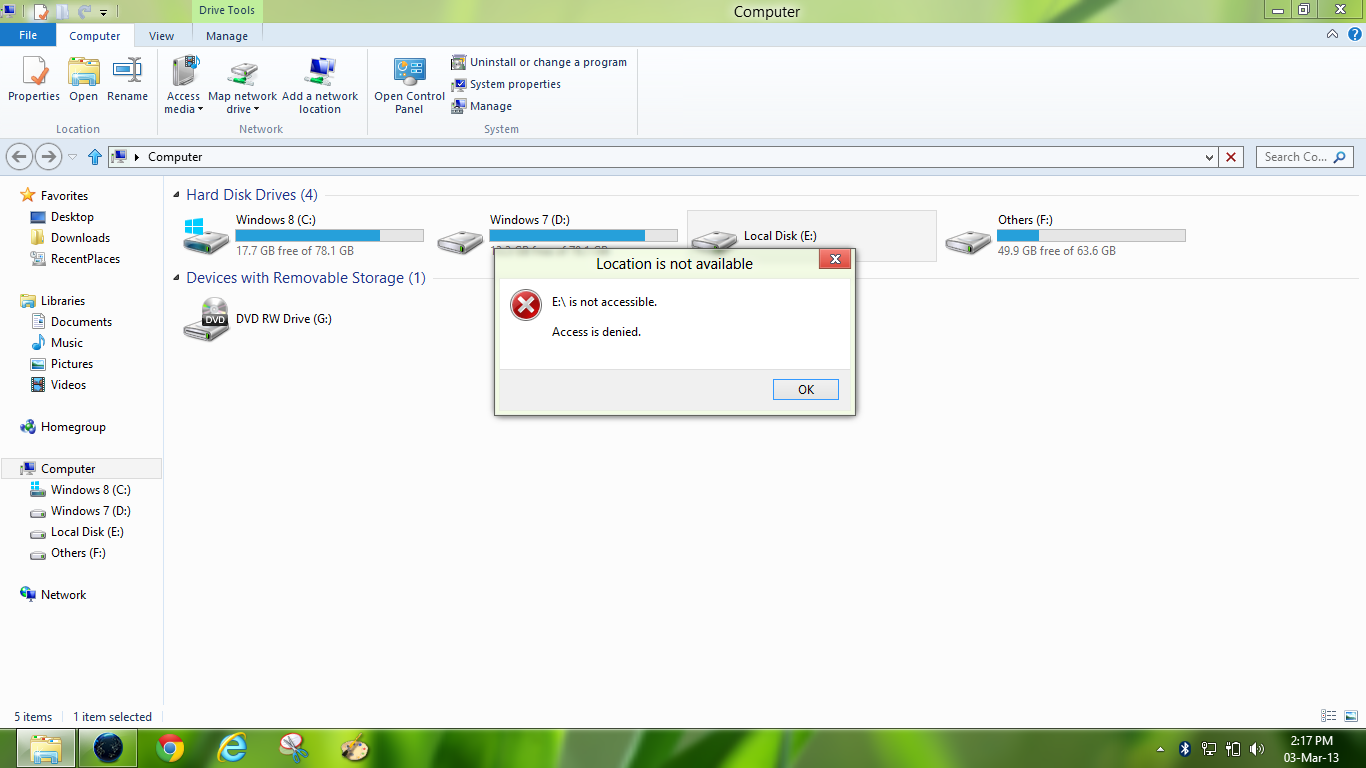Image resolution: width=1366 pixels, height=768 pixels.
Task: Open the recent locations dropdown arrow
Action: coord(72,157)
